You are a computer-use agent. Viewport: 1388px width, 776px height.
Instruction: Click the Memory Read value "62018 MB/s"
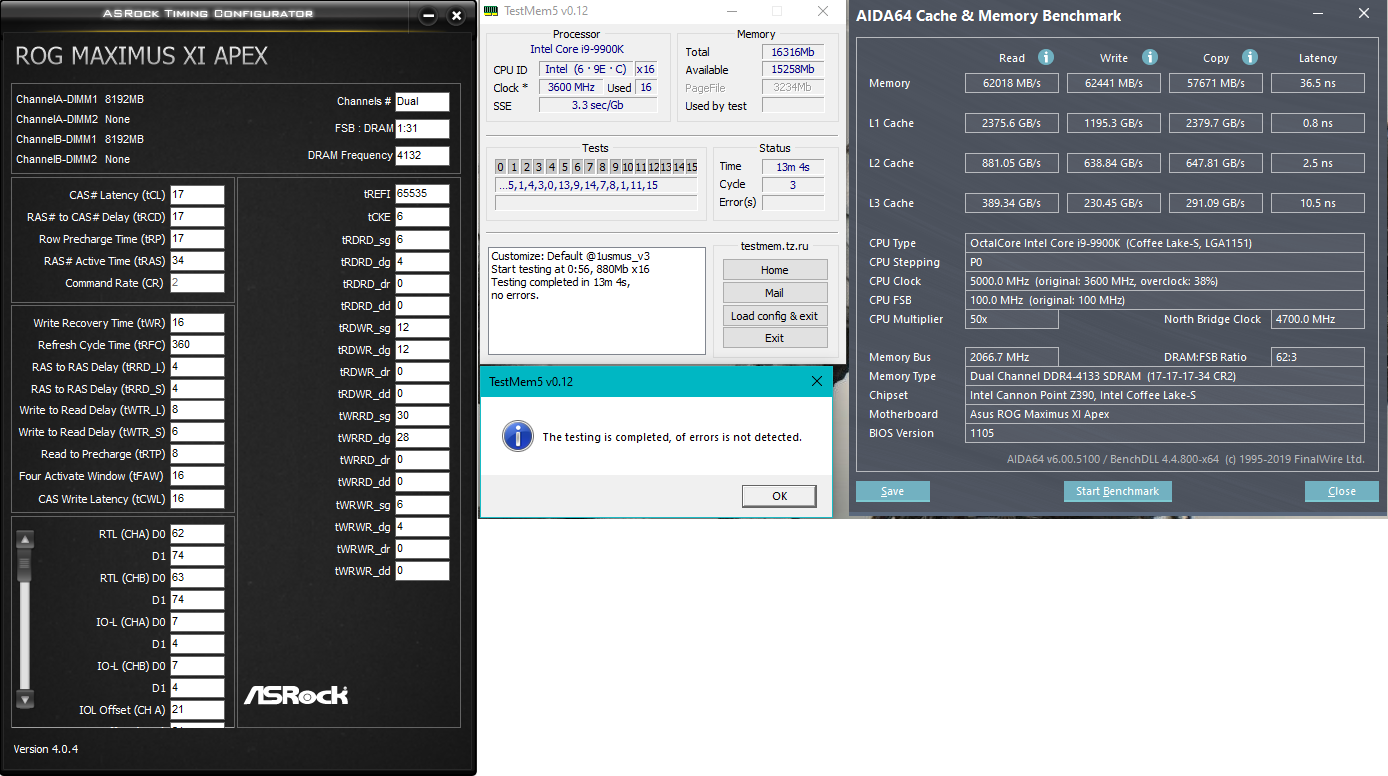pyautogui.click(x=1011, y=83)
